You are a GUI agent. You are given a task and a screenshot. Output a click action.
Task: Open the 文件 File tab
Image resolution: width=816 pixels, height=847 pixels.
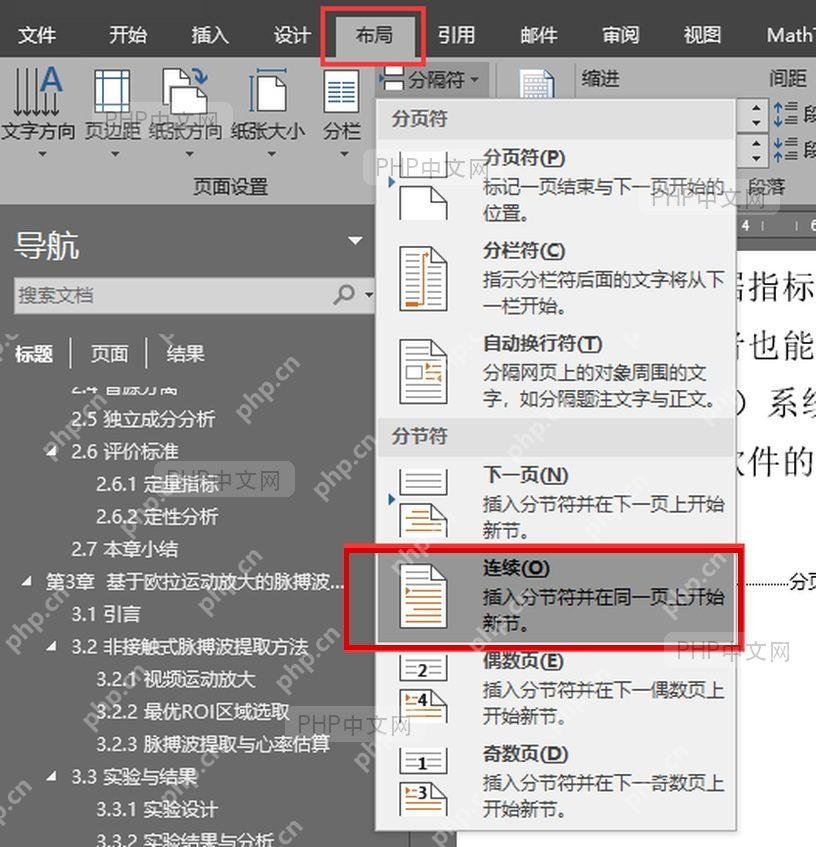pyautogui.click(x=36, y=35)
